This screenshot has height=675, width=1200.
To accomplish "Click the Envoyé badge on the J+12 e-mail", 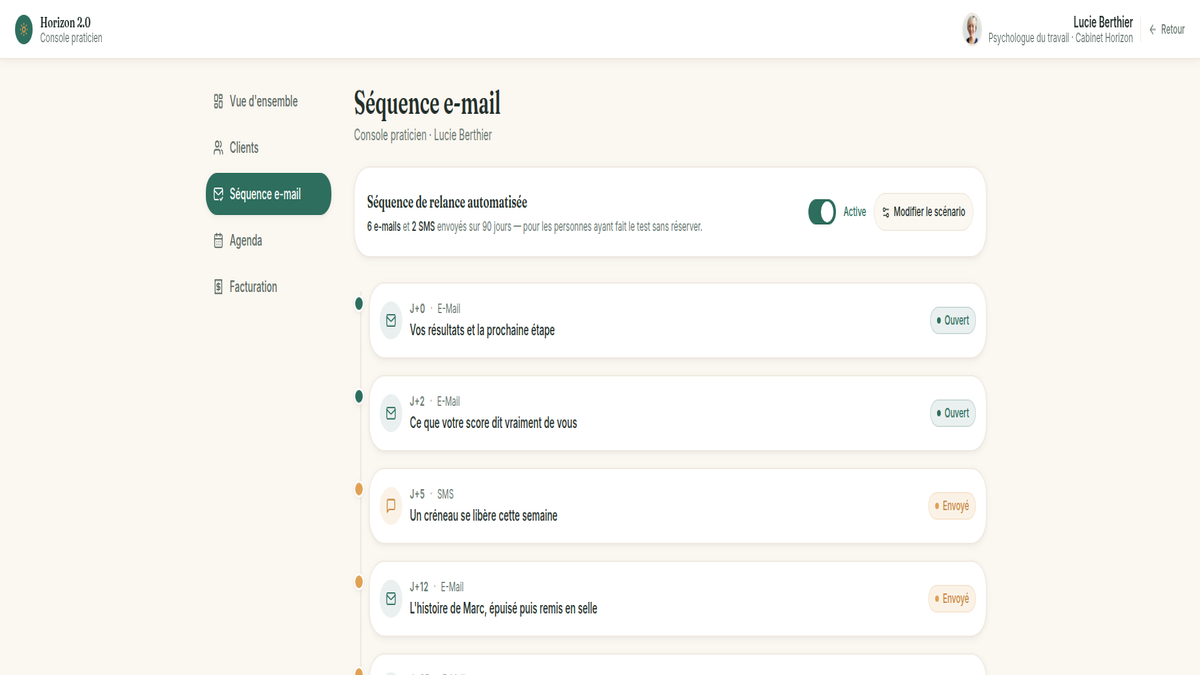I will [952, 598].
